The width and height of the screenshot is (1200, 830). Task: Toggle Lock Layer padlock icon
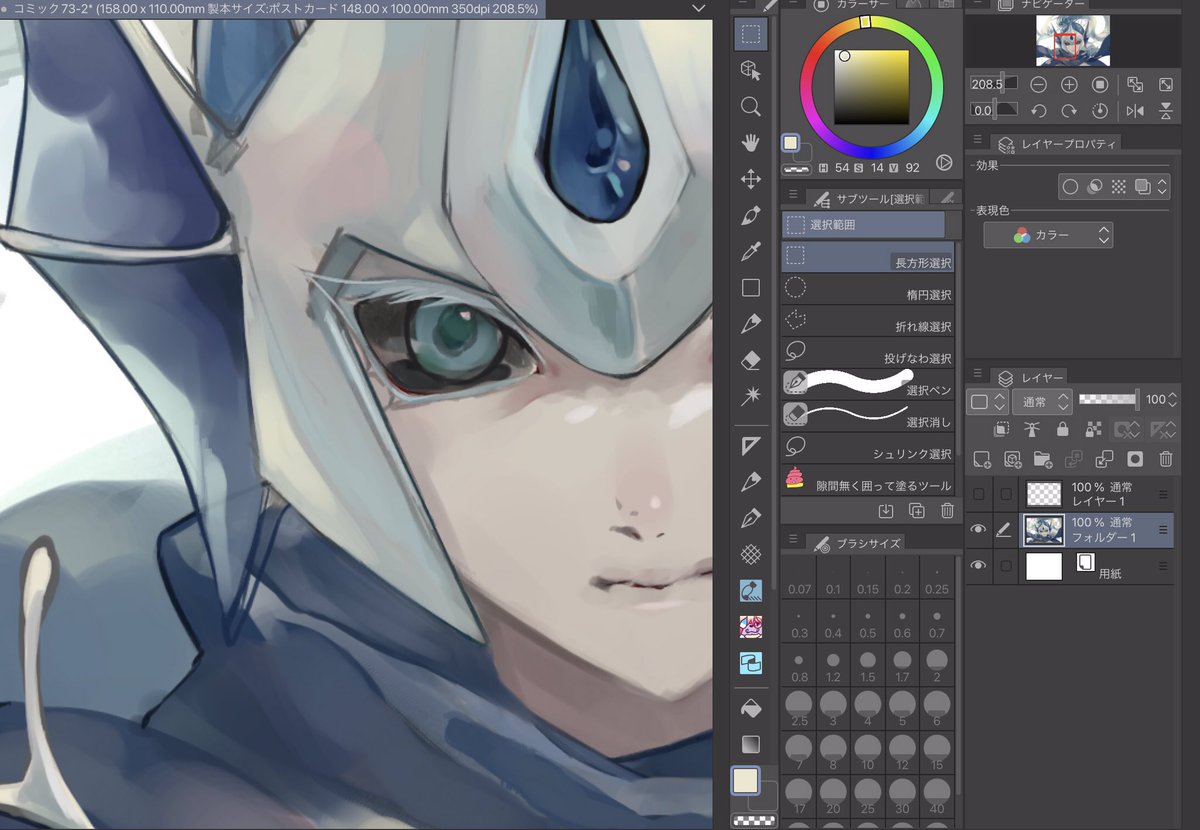(x=1062, y=429)
